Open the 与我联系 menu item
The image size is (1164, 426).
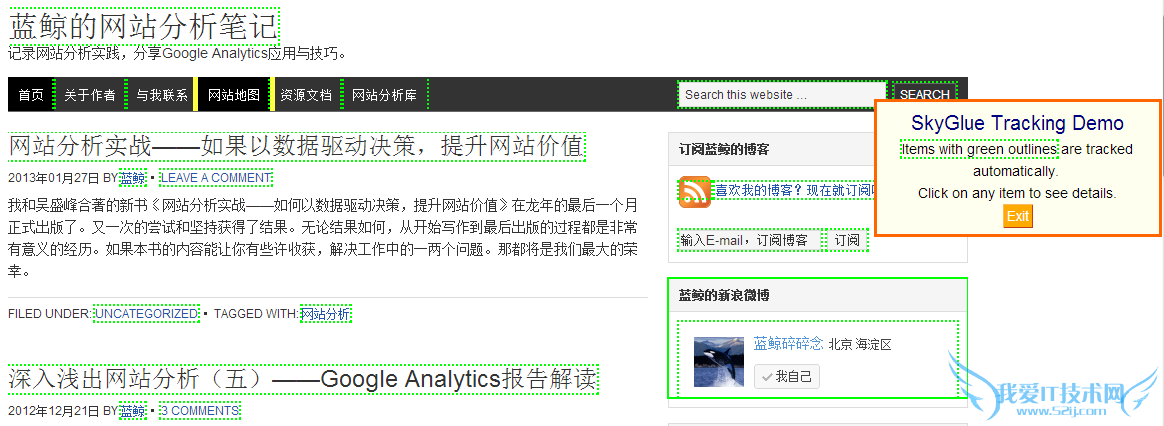click(x=162, y=95)
